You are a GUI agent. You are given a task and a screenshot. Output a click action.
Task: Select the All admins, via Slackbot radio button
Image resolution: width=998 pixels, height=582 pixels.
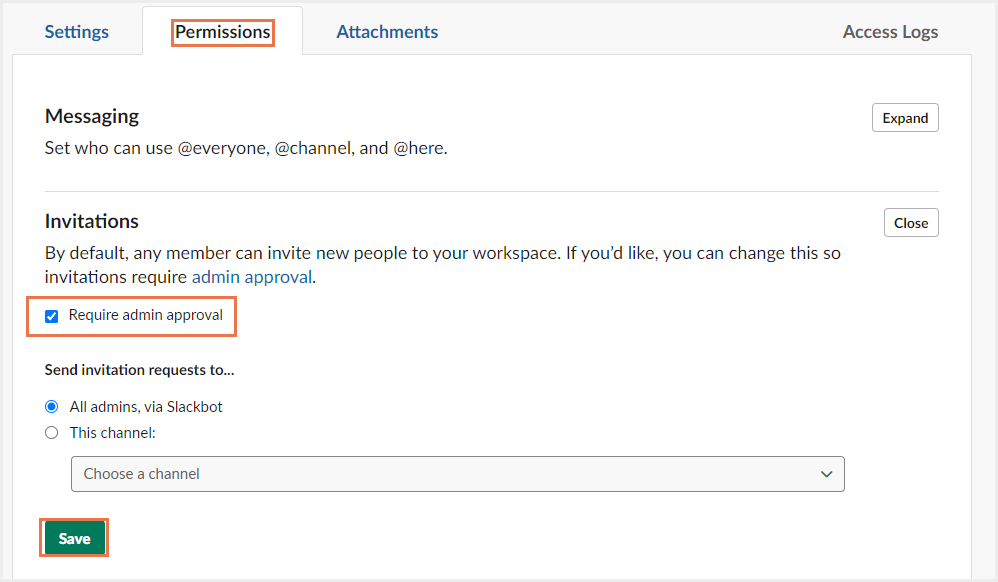pyautogui.click(x=52, y=407)
